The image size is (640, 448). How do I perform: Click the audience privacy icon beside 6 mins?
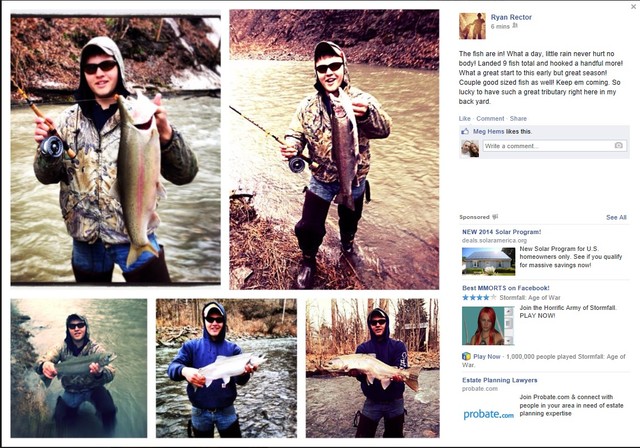[515, 26]
